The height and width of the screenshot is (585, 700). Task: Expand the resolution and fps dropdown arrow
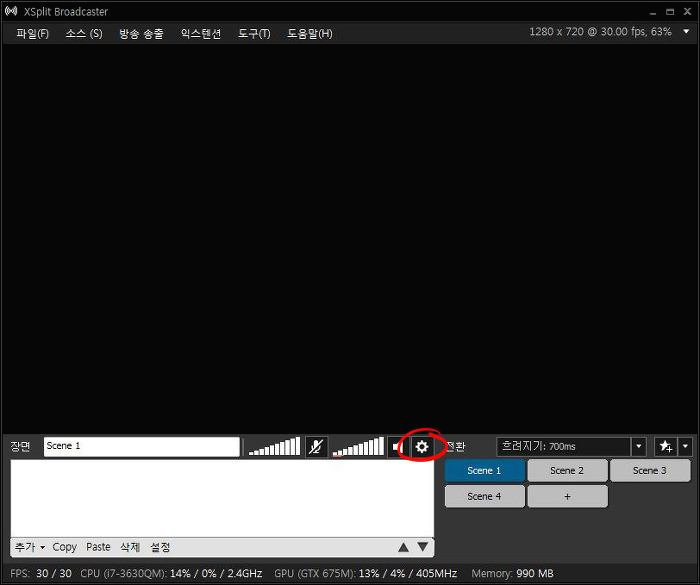[x=686, y=31]
